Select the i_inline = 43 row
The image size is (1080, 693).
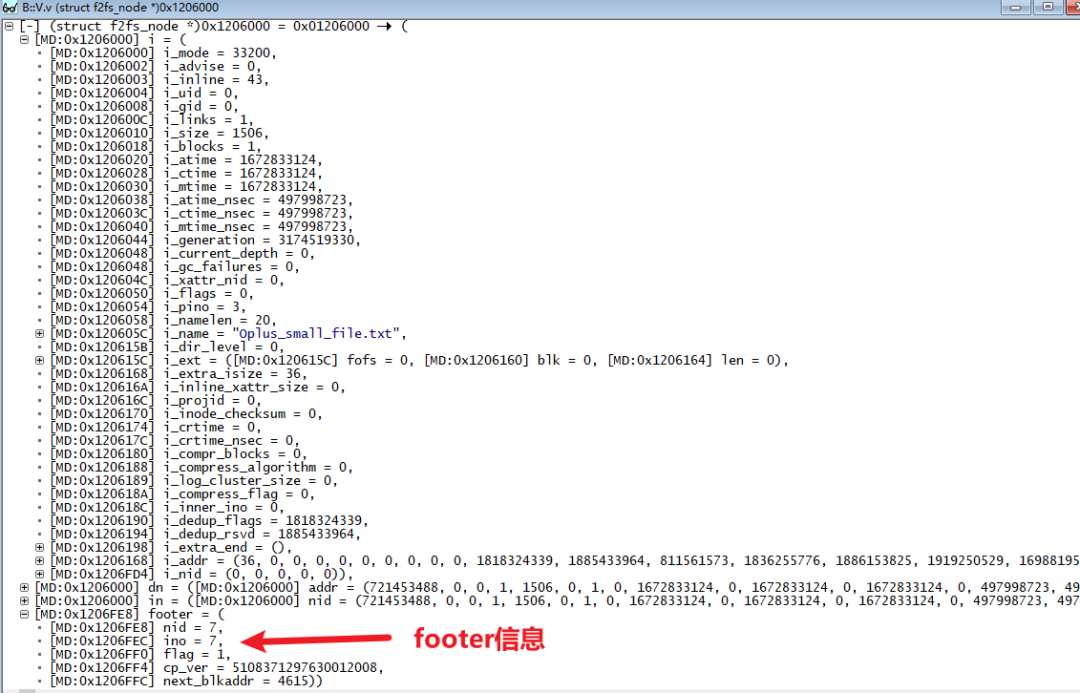tap(159, 80)
